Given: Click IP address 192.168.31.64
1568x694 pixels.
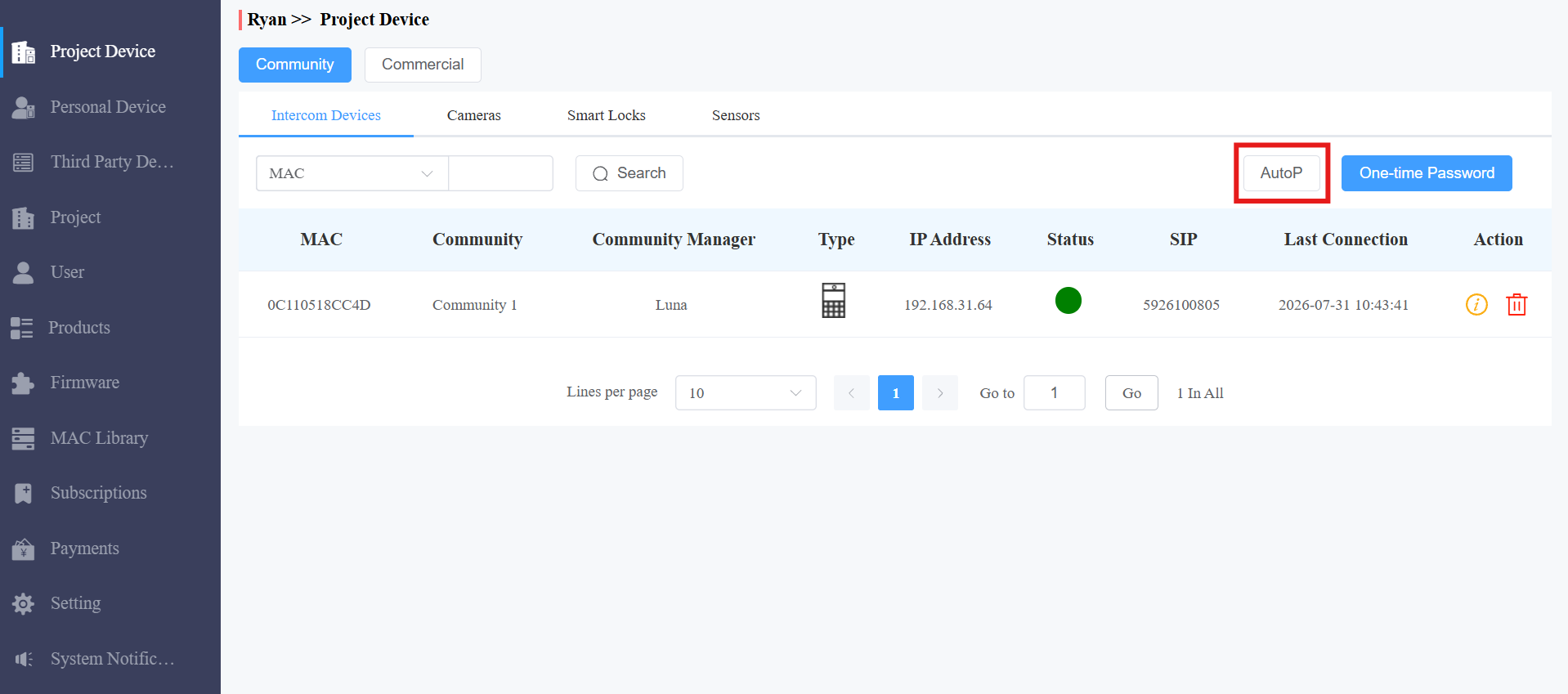Looking at the screenshot, I should (948, 305).
